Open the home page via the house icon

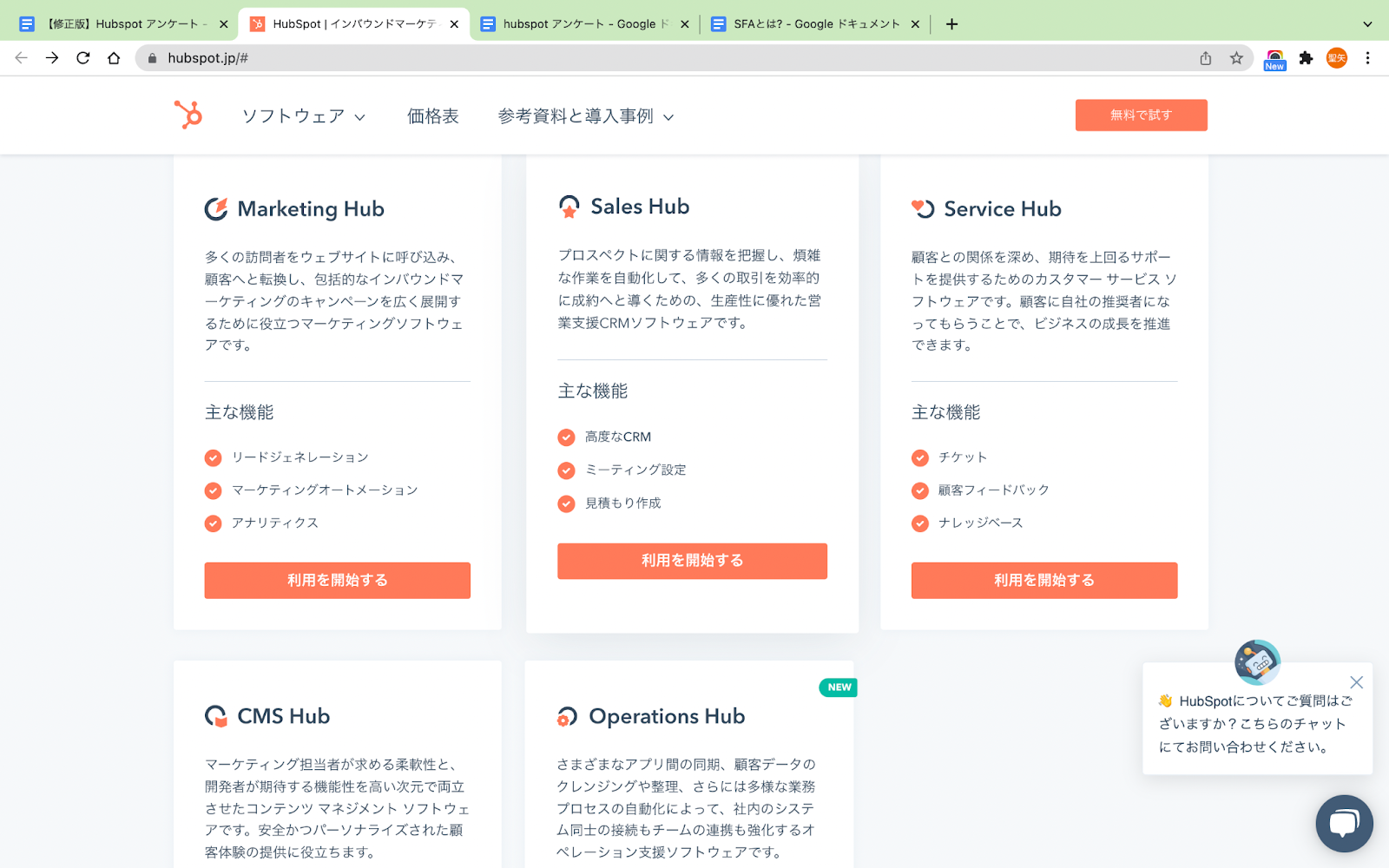[x=114, y=58]
